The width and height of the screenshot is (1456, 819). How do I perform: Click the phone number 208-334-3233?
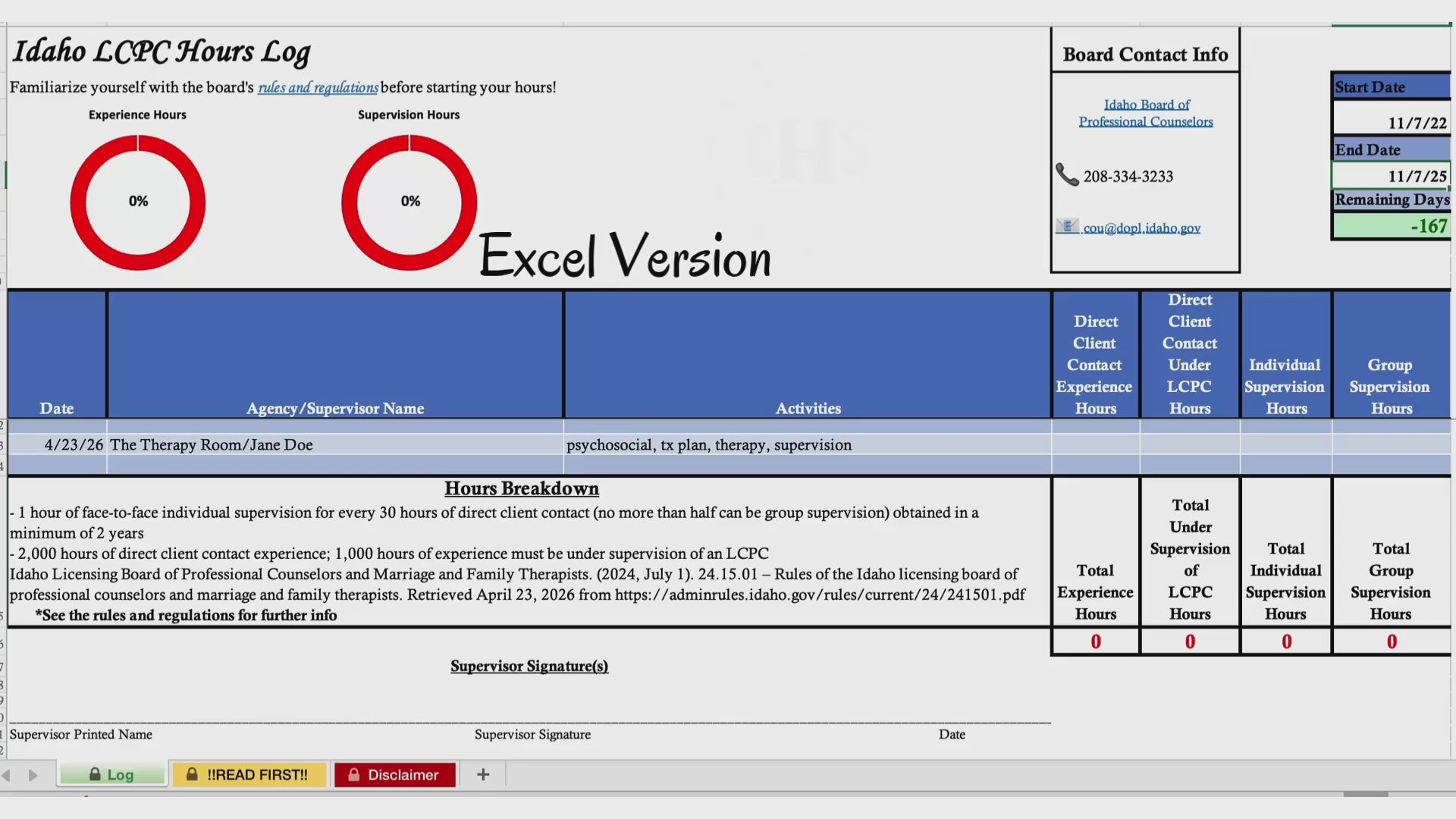click(x=1128, y=176)
